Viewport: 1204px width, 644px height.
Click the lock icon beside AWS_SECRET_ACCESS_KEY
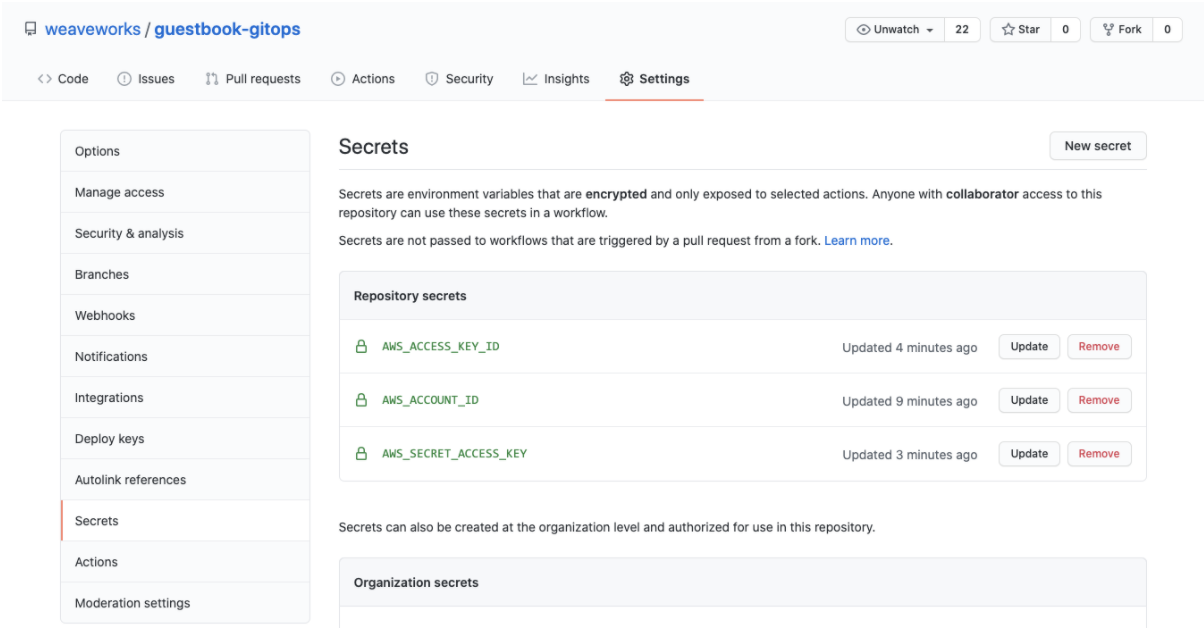coord(362,454)
